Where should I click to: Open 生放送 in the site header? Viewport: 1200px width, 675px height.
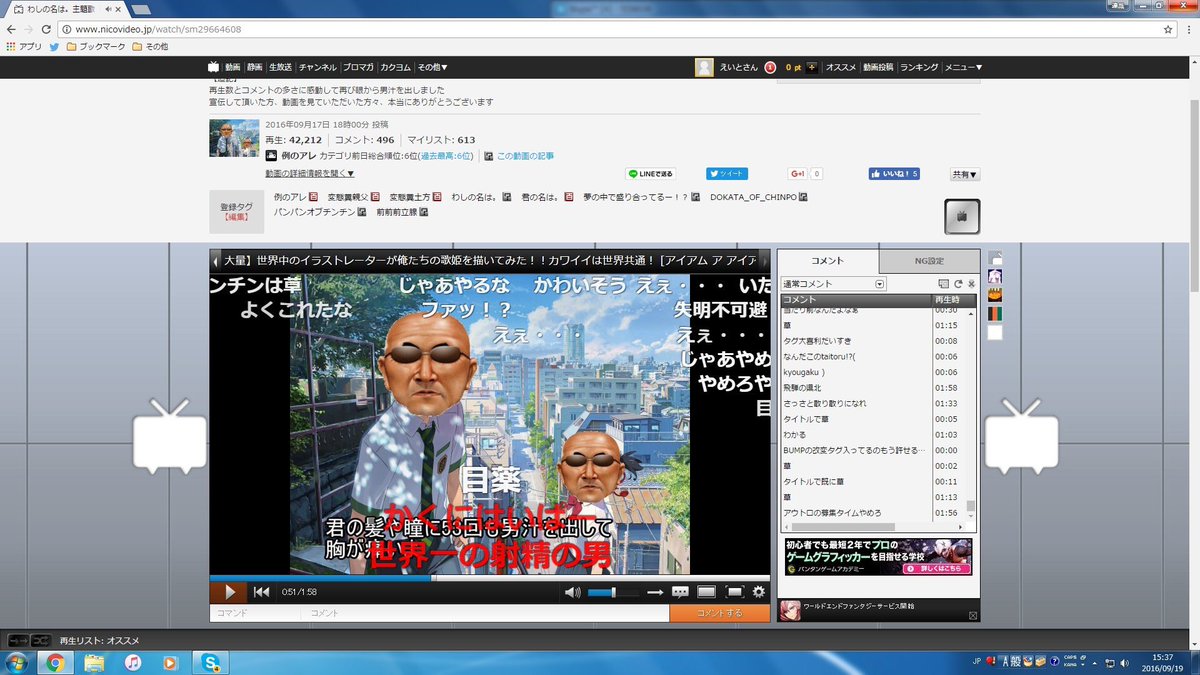point(281,67)
